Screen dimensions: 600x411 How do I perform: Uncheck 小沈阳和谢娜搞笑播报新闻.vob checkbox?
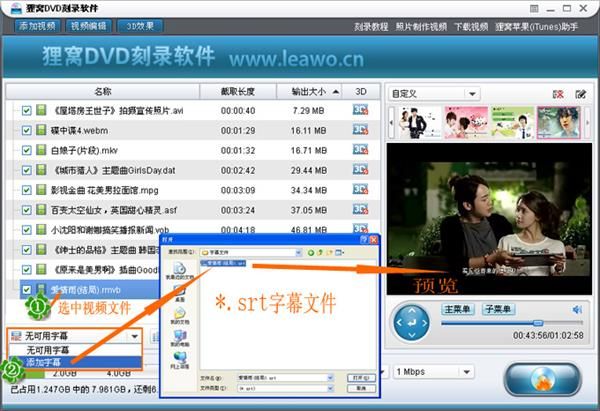pos(26,230)
